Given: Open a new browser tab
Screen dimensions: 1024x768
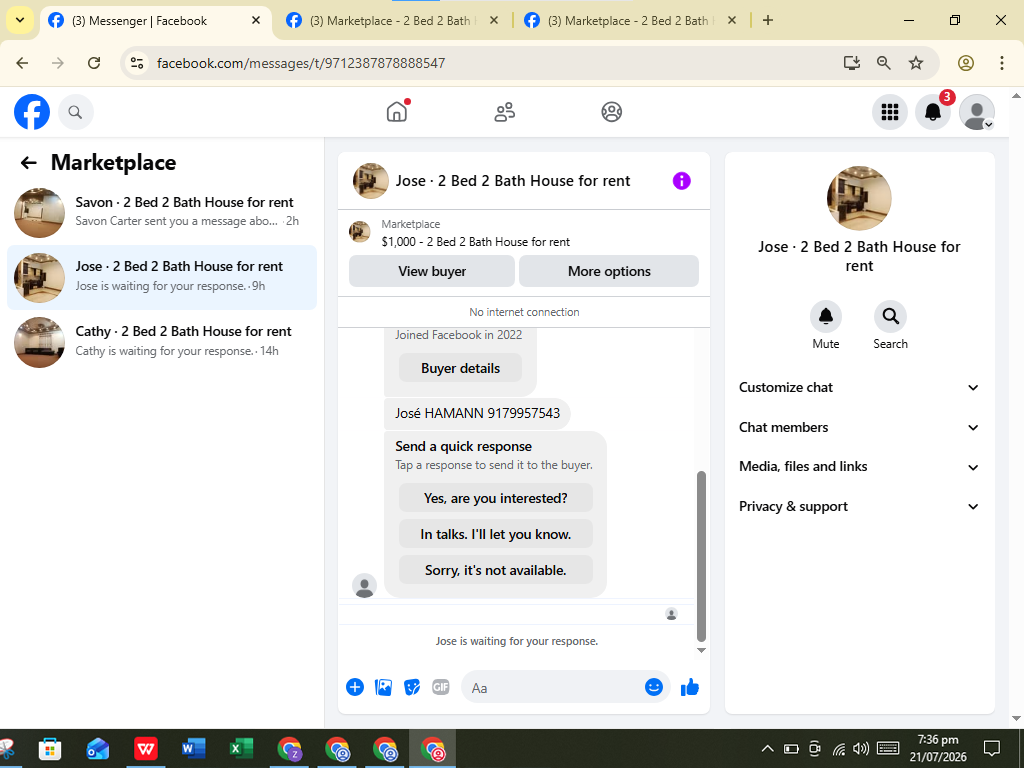Looking at the screenshot, I should 768,20.
